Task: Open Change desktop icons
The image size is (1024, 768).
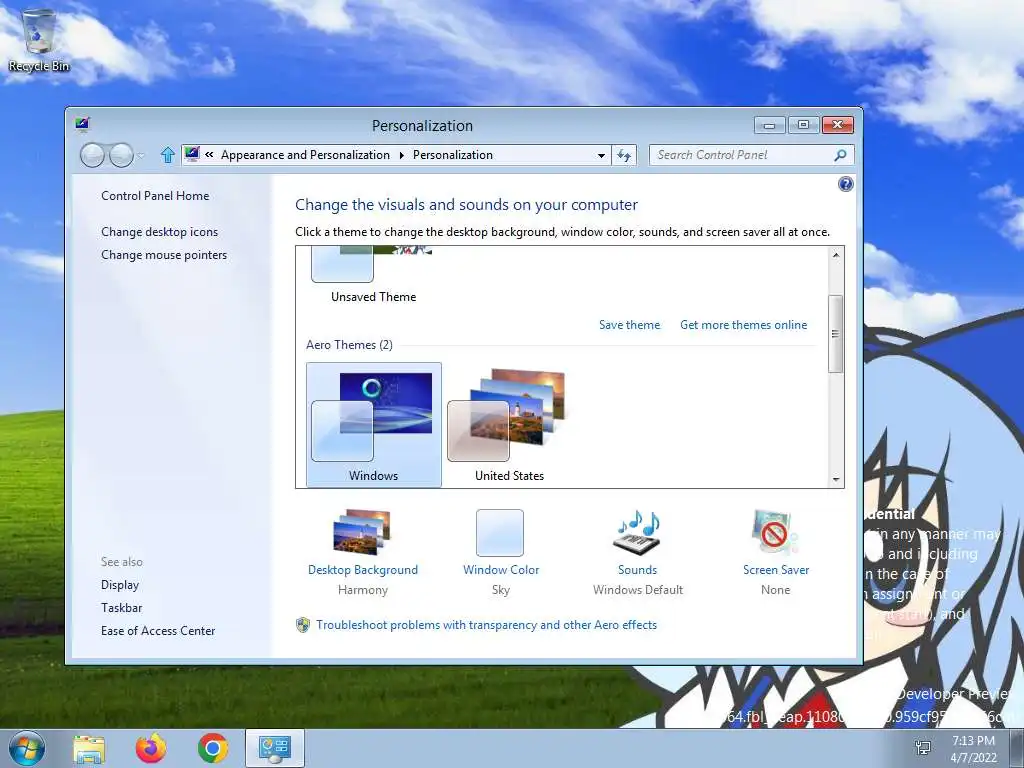Action: point(159,232)
